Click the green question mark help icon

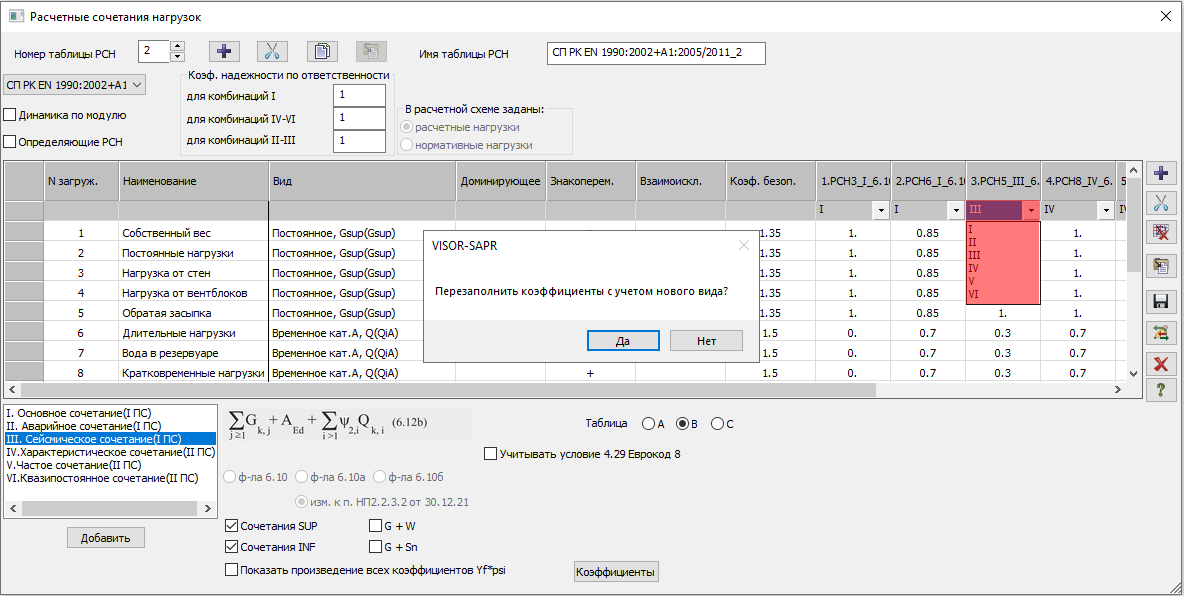(1160, 389)
